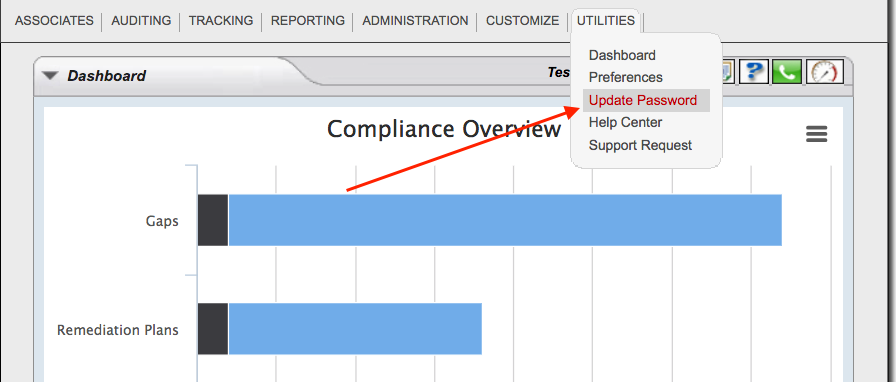Open the blue question mark help icon
Screen dimensions: 896x382
(753, 72)
